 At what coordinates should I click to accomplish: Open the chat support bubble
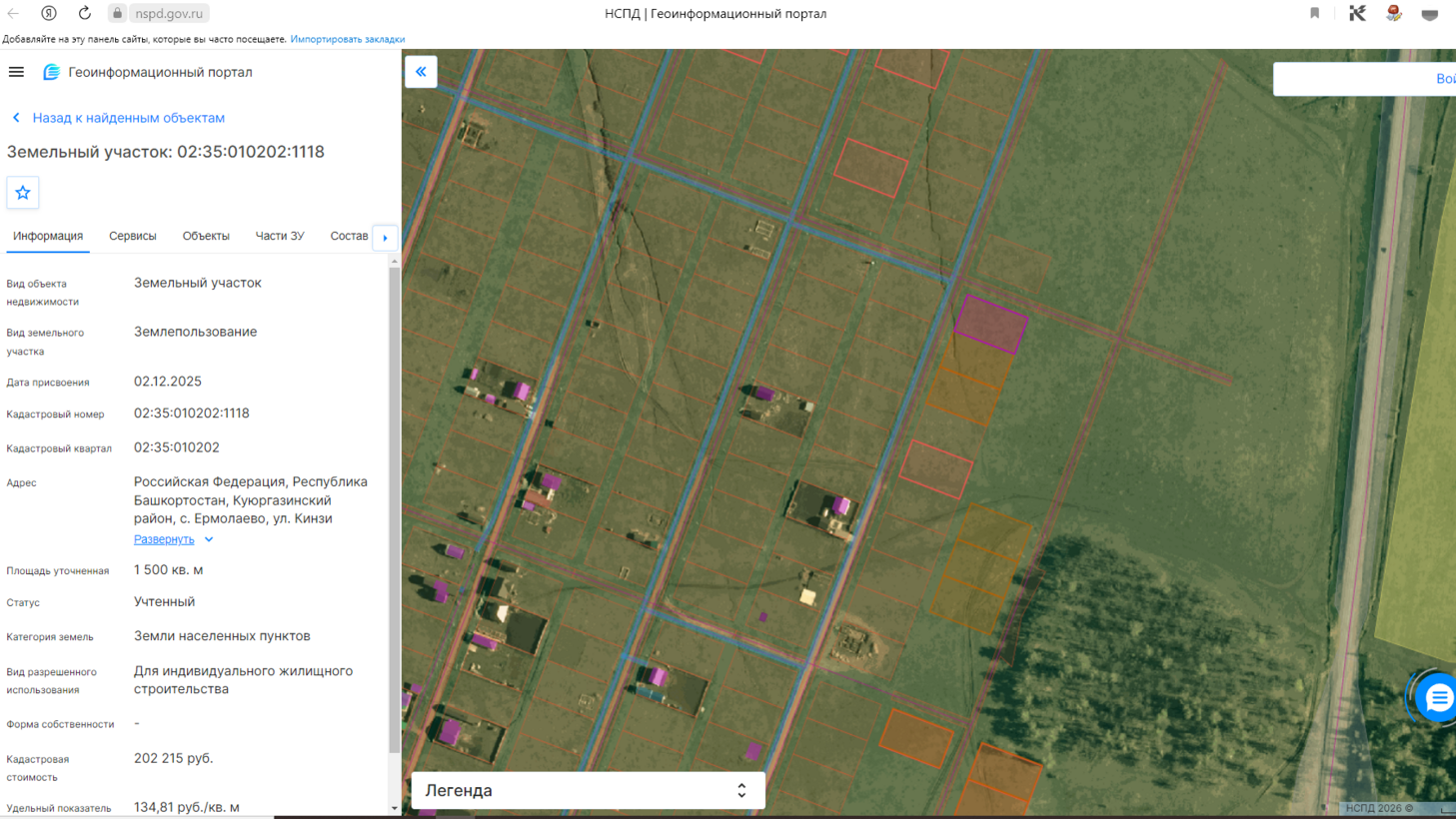tap(1438, 697)
